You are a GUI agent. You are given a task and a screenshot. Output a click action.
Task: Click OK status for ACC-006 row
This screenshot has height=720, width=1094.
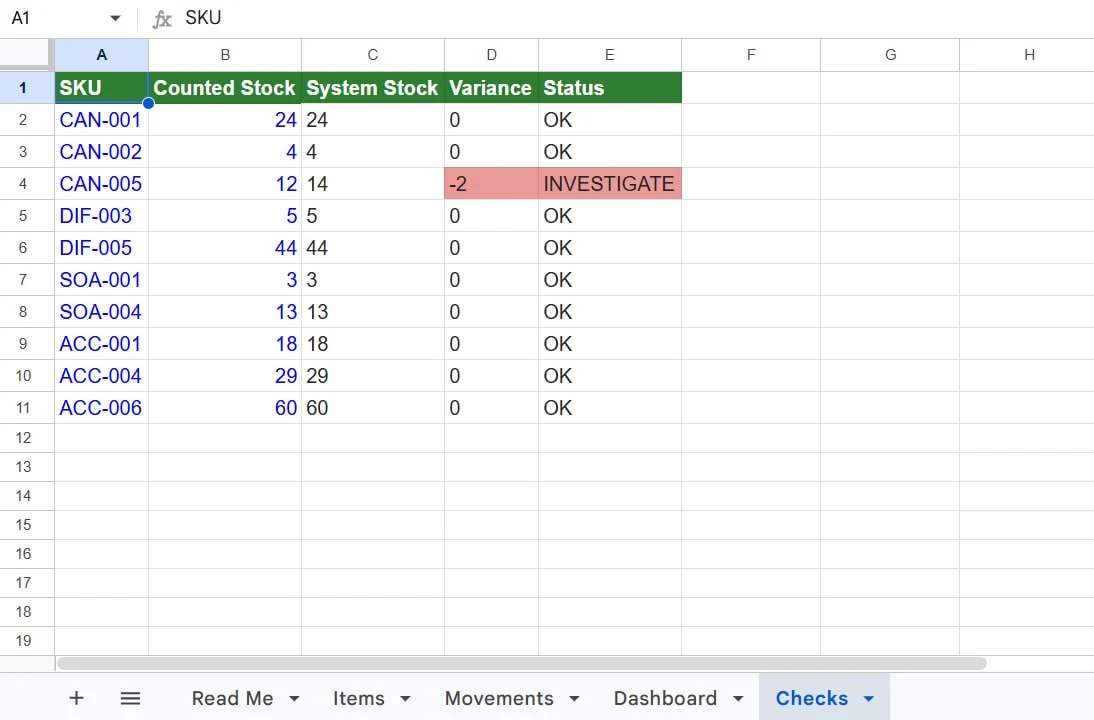point(610,407)
